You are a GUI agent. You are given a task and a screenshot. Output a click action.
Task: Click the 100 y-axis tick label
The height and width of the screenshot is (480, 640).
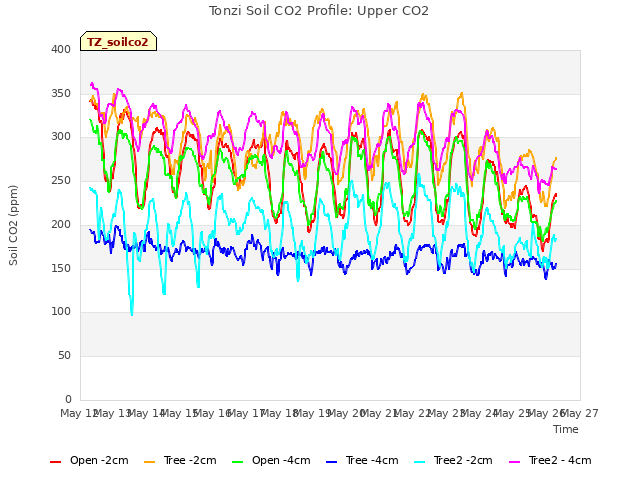(x=61, y=312)
